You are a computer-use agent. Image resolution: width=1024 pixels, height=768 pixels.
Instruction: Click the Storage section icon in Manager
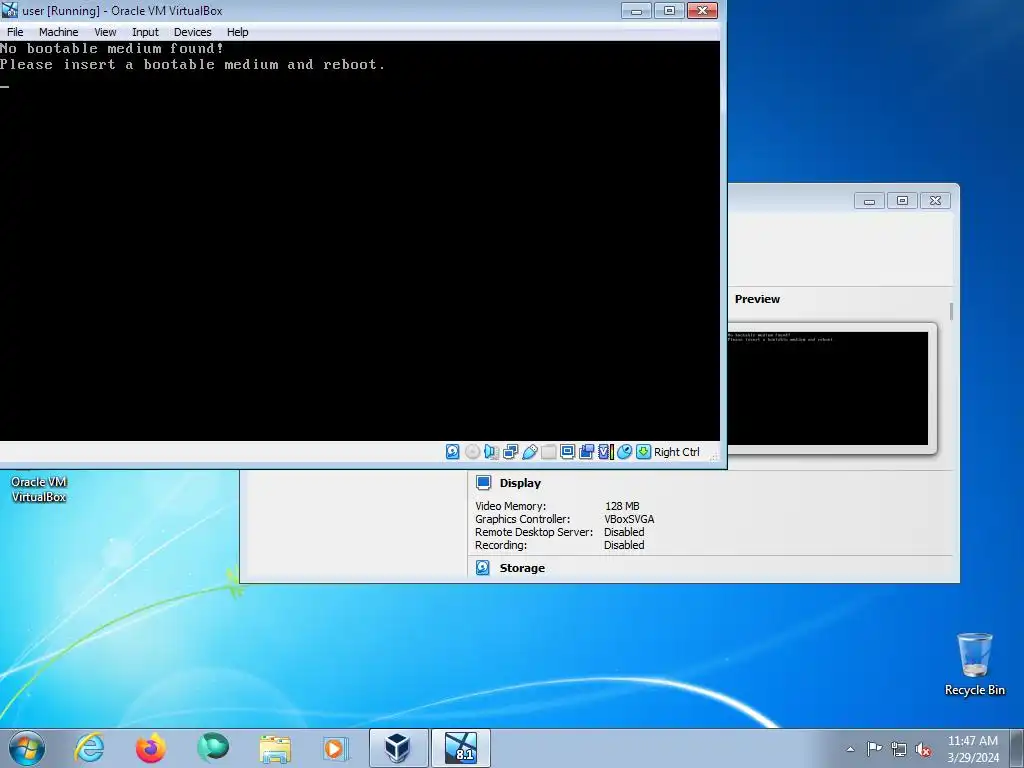click(x=483, y=568)
